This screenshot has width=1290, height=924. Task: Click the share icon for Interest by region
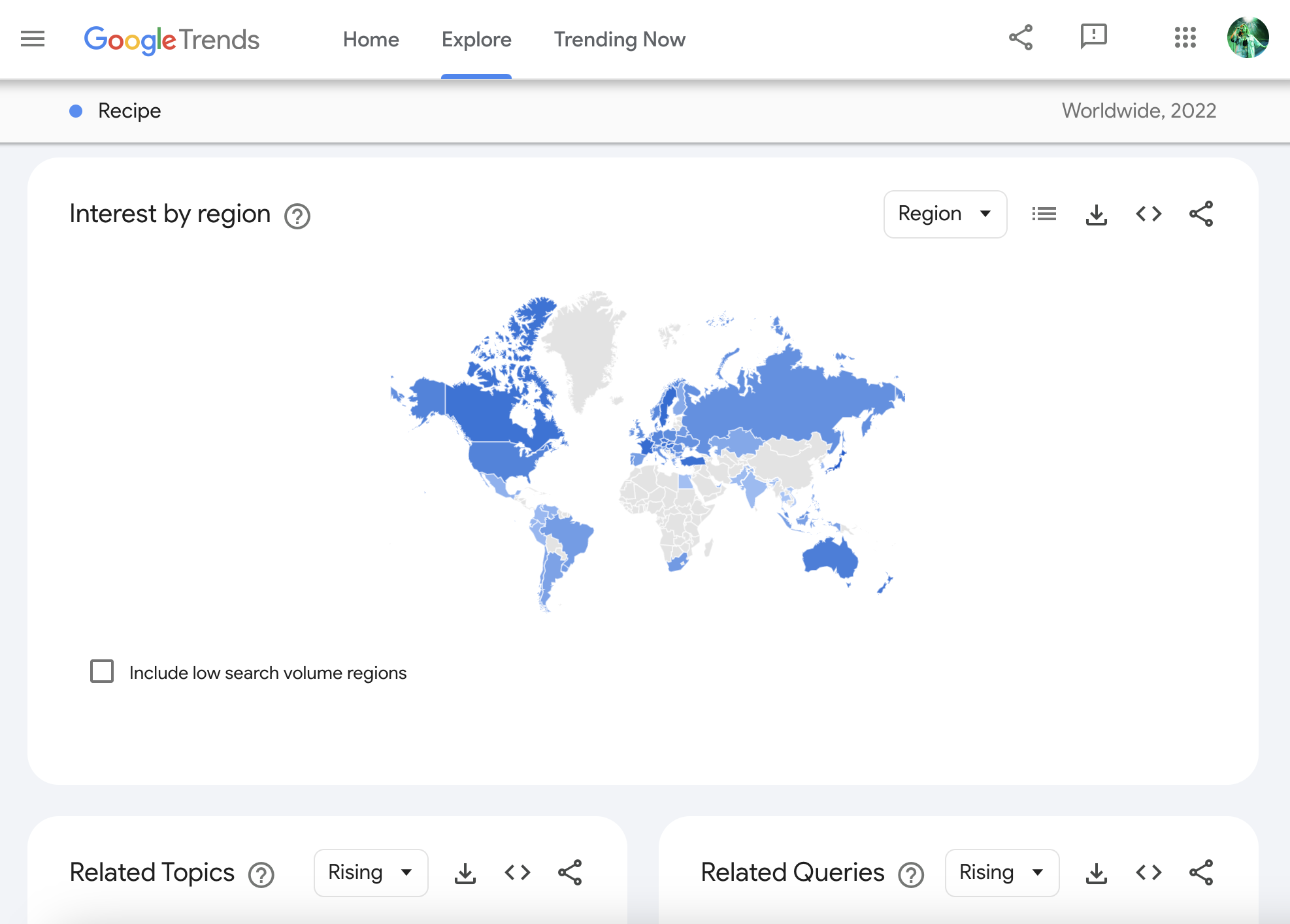tap(1201, 213)
